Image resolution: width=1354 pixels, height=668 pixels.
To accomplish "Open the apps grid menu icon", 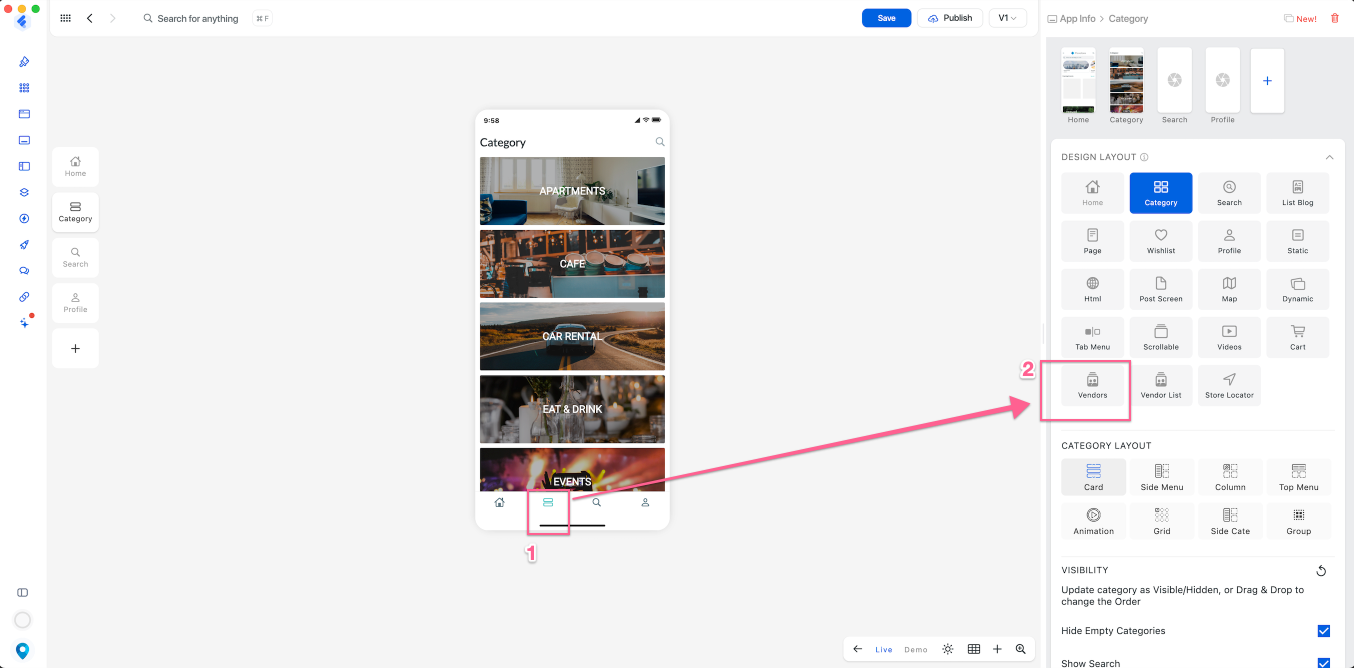I will click(66, 18).
